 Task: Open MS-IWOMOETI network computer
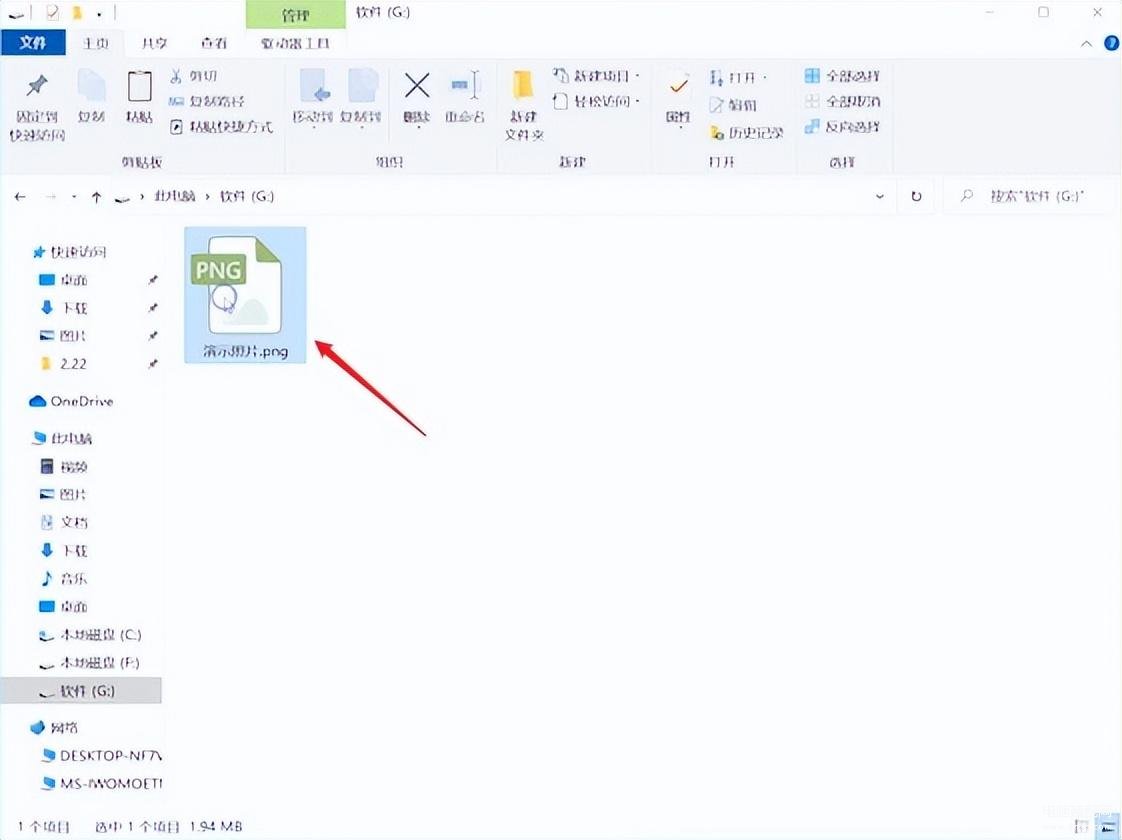click(x=102, y=783)
